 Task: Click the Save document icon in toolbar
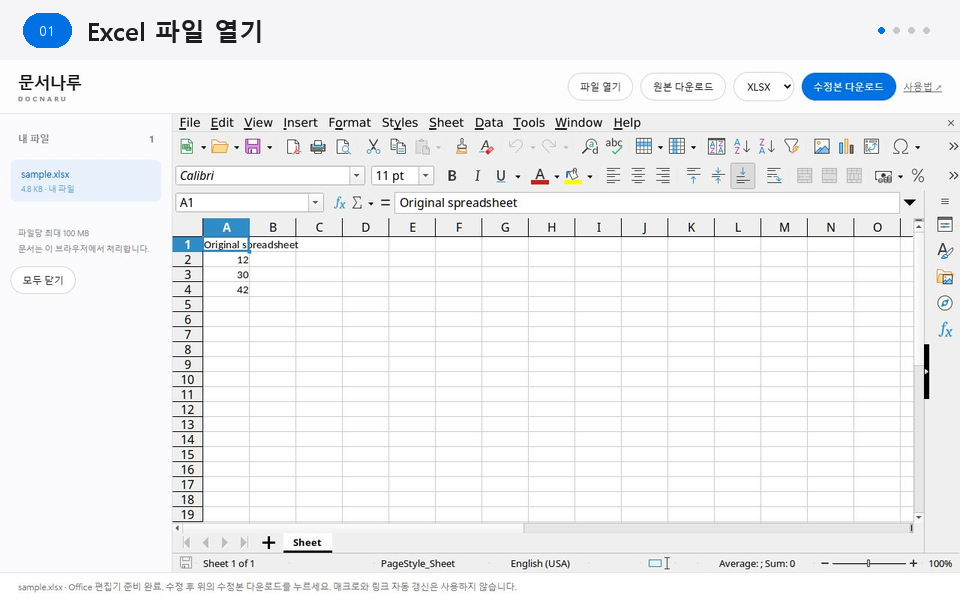pyautogui.click(x=252, y=146)
